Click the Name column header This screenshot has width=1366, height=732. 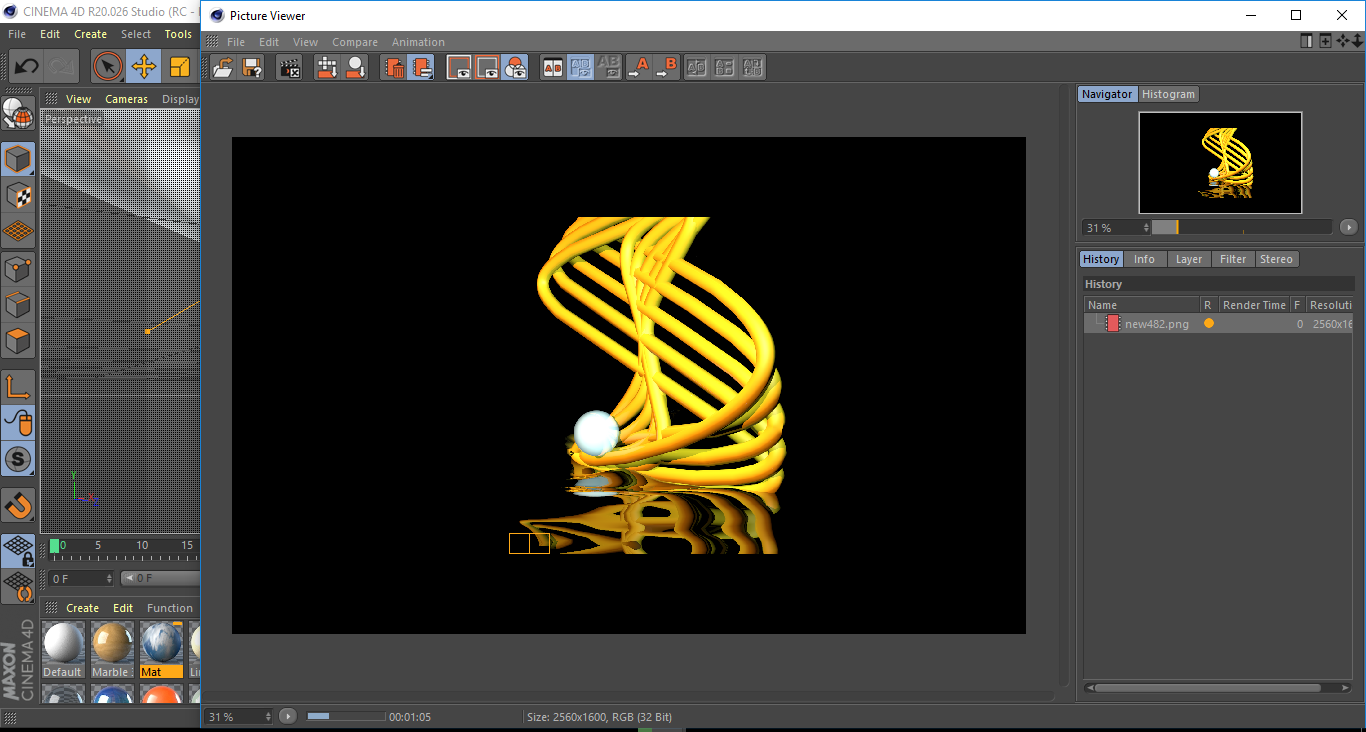point(1143,305)
